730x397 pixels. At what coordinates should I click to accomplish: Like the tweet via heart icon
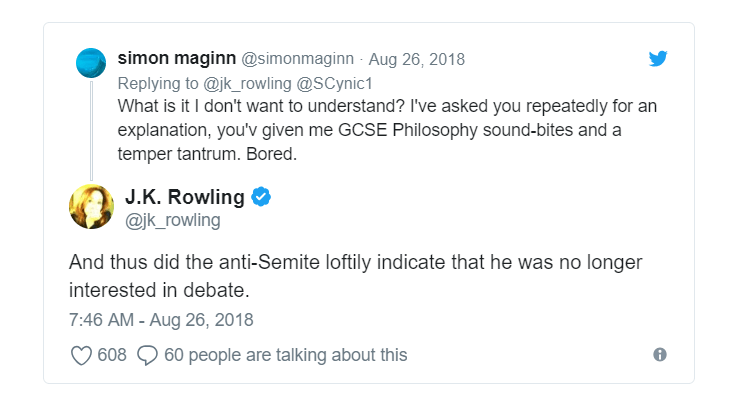[81, 356]
